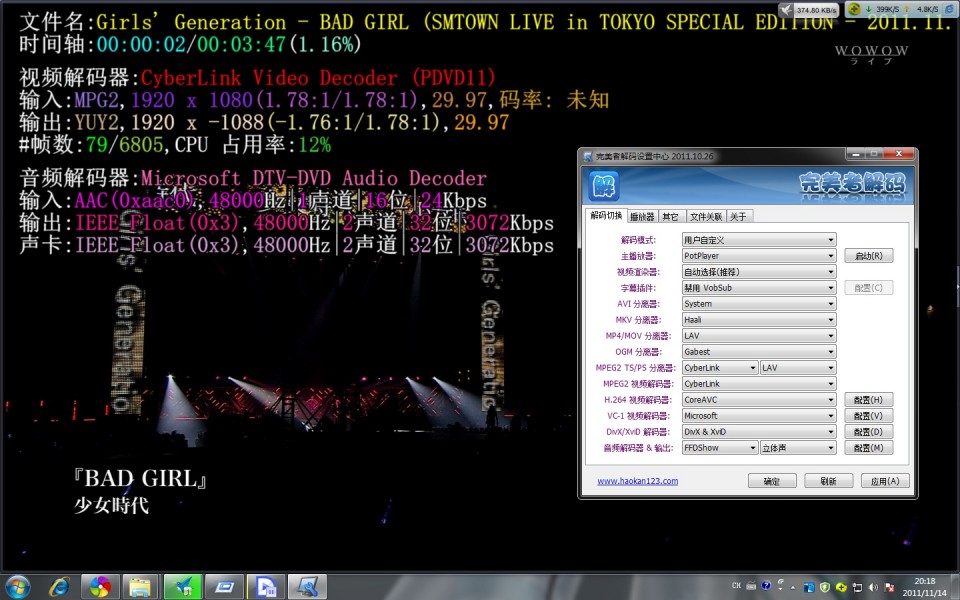
Task: Click the 应用(A) button
Action: (885, 481)
